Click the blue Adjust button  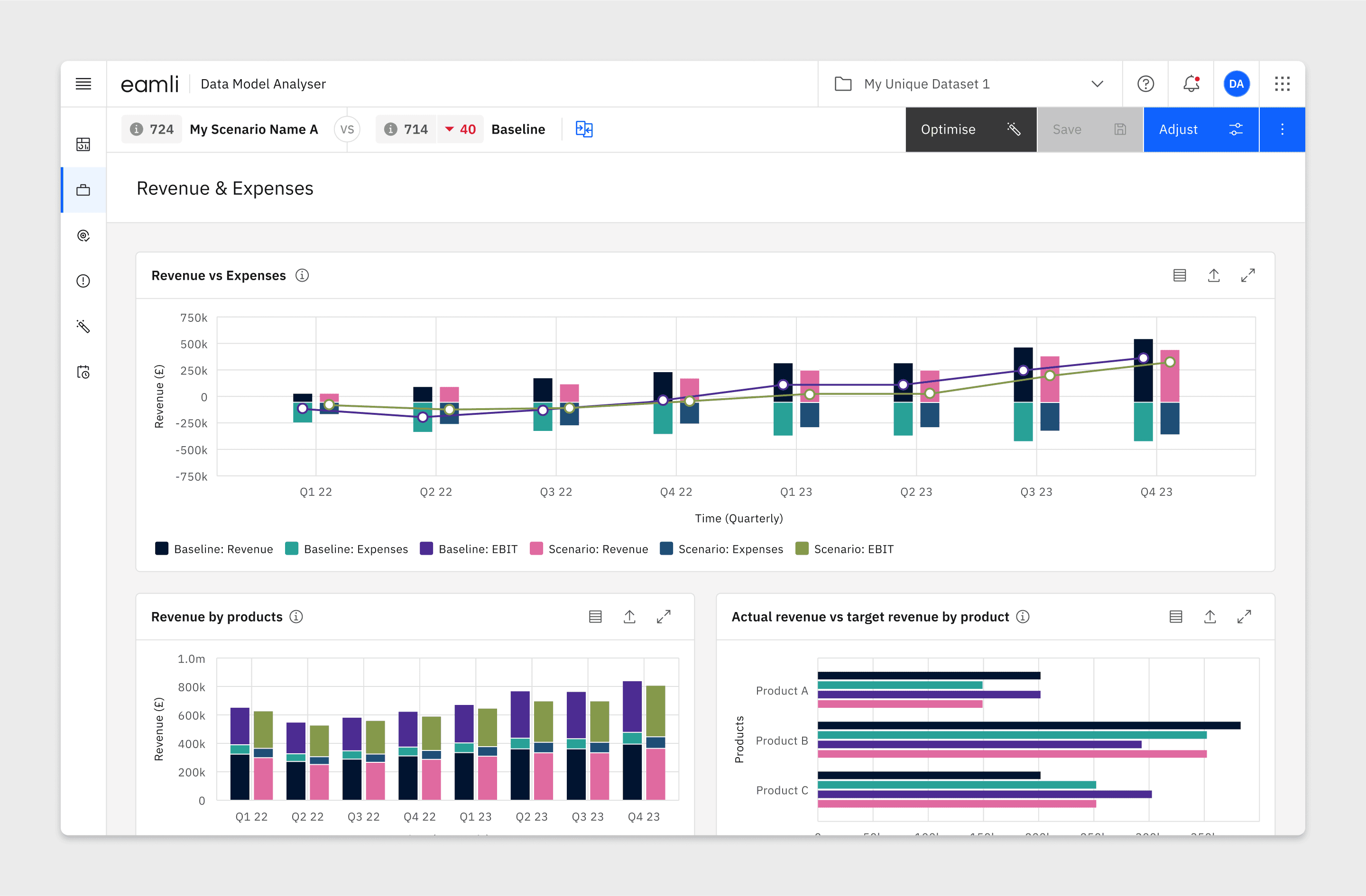[x=1200, y=129]
